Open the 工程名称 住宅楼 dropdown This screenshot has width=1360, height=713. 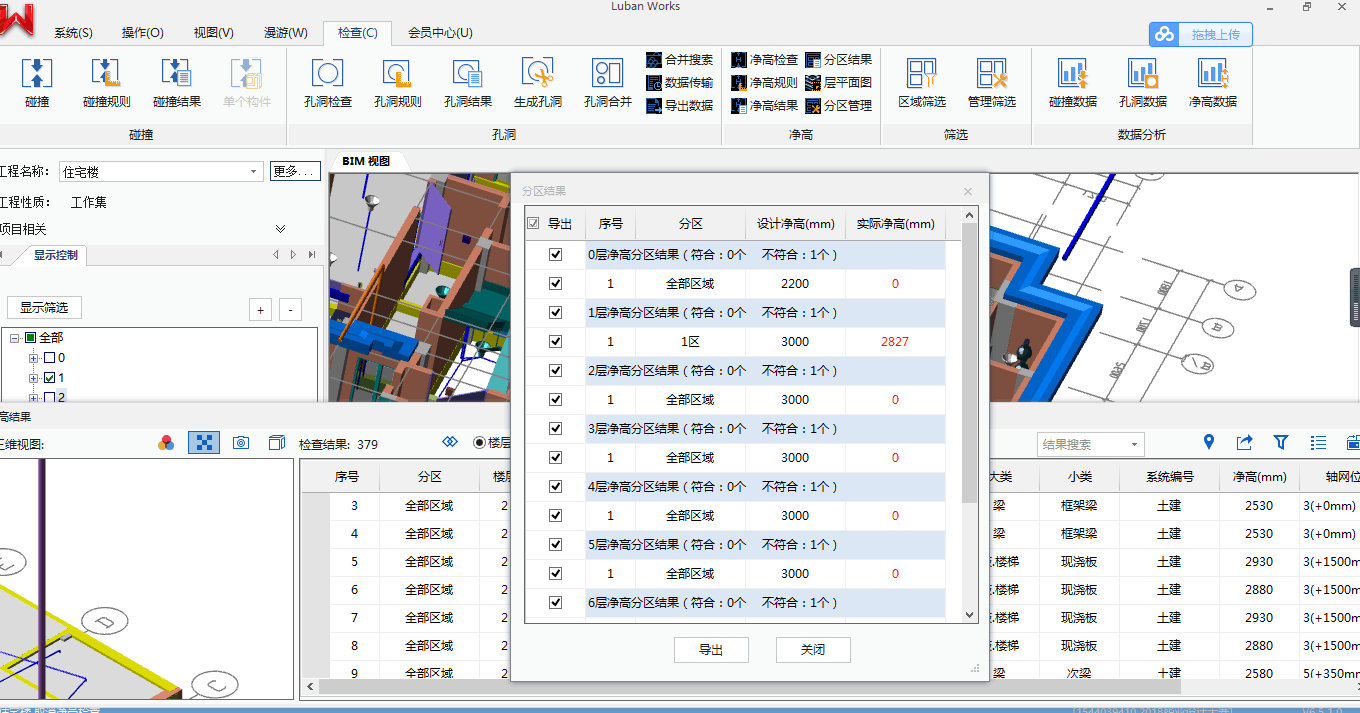coord(254,172)
